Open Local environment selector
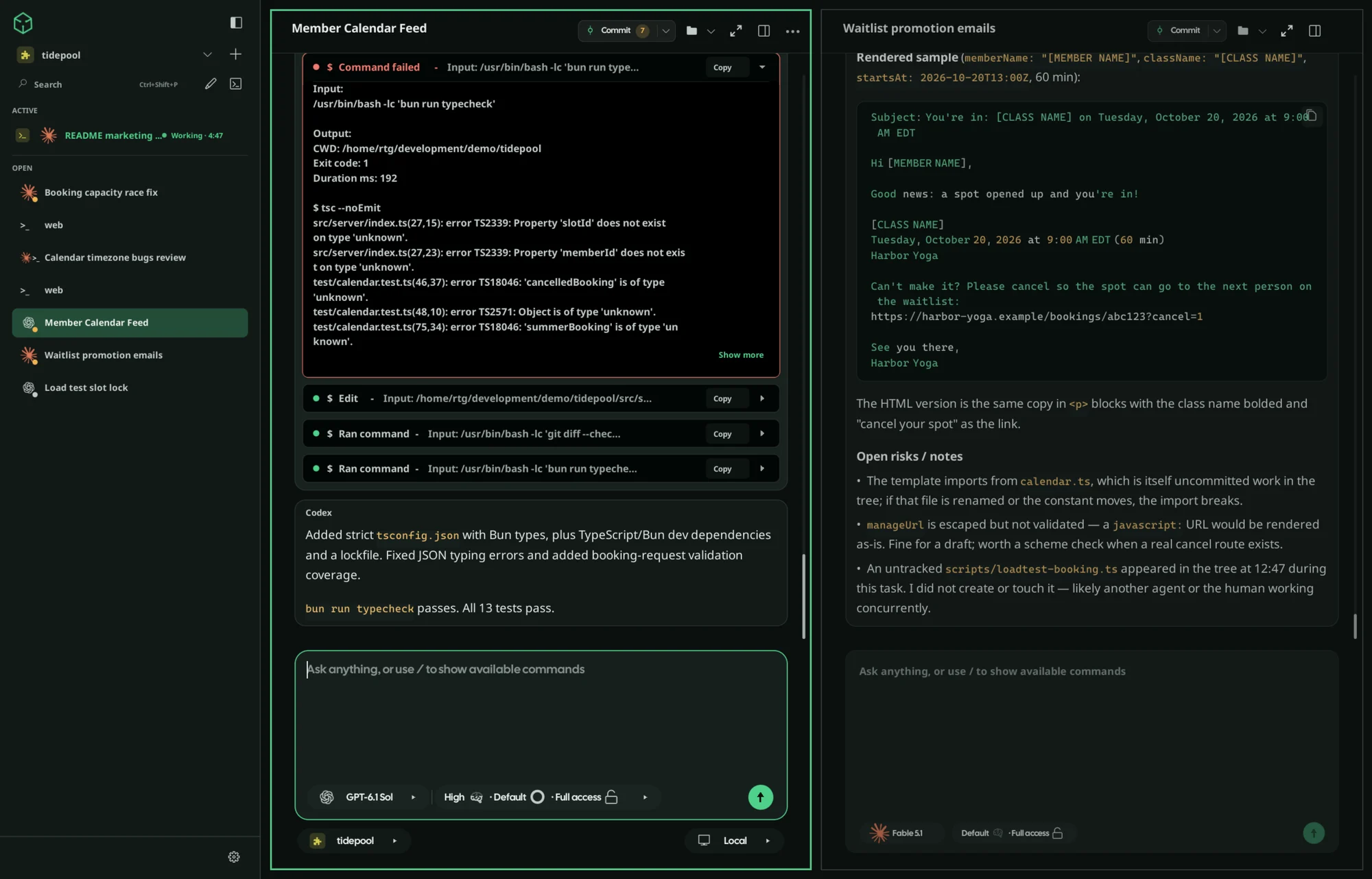 tap(734, 841)
